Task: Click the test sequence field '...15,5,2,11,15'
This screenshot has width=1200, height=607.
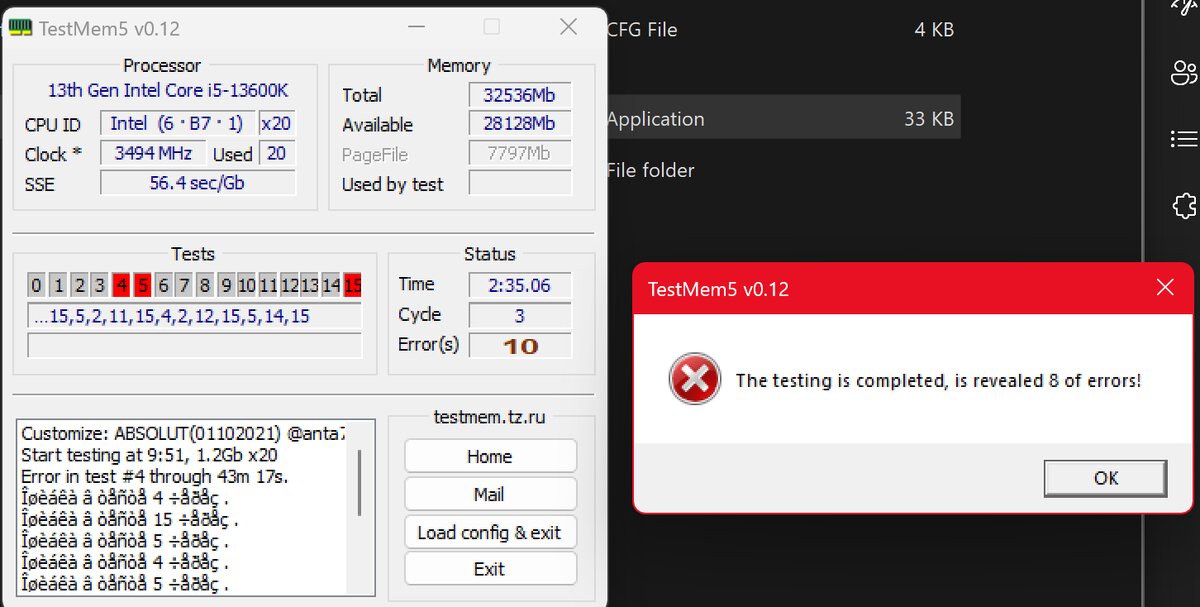Action: tap(194, 317)
